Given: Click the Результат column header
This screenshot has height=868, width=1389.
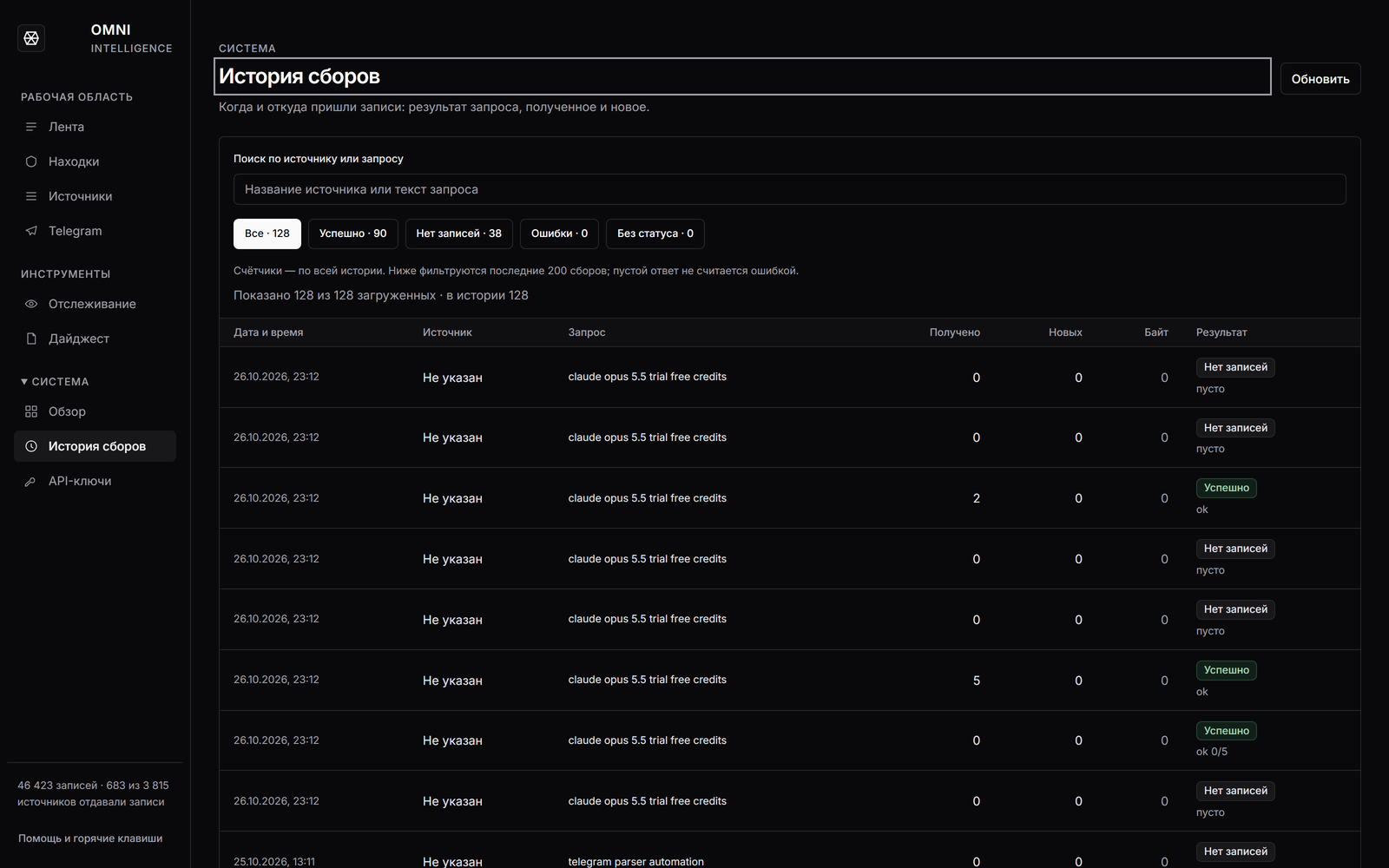Looking at the screenshot, I should pos(1221,332).
